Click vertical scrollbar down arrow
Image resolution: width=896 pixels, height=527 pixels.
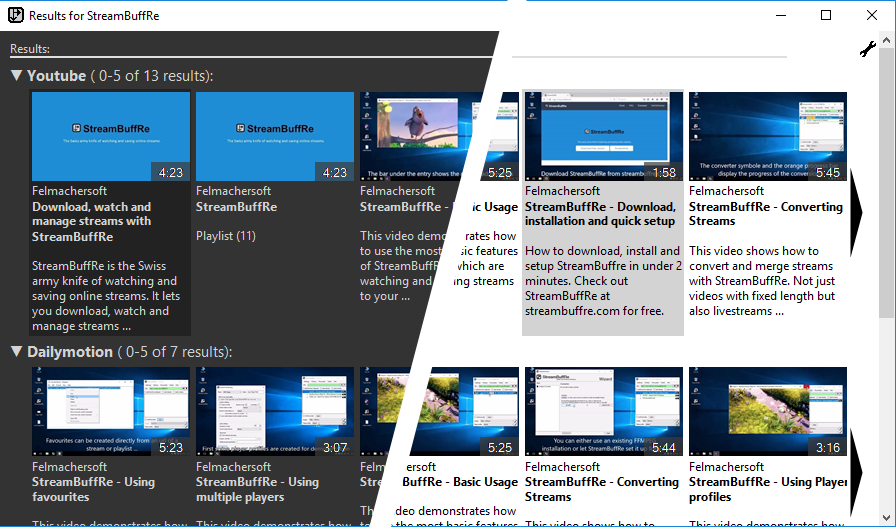[886, 519]
